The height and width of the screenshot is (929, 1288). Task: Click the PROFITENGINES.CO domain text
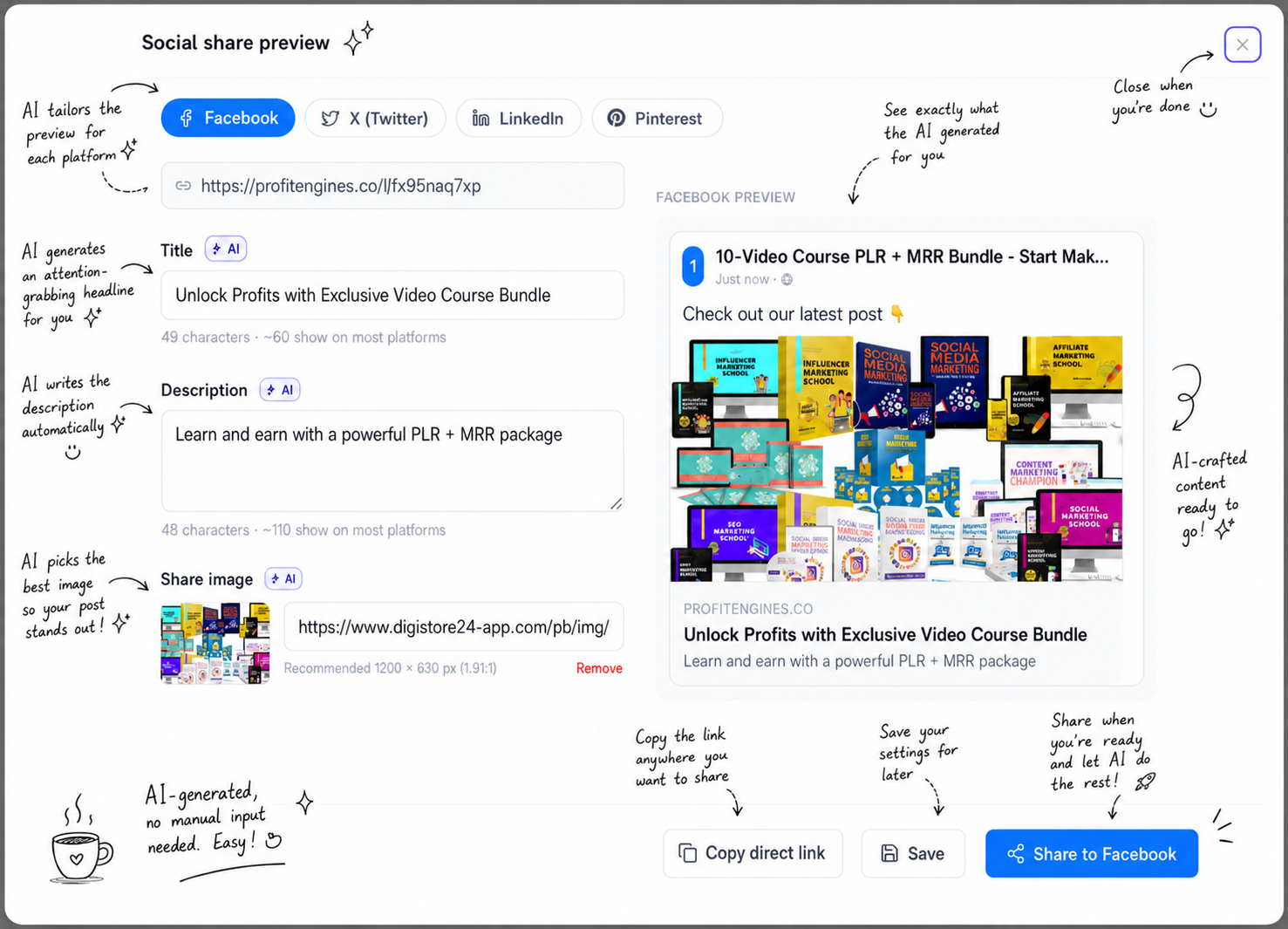pyautogui.click(x=748, y=609)
